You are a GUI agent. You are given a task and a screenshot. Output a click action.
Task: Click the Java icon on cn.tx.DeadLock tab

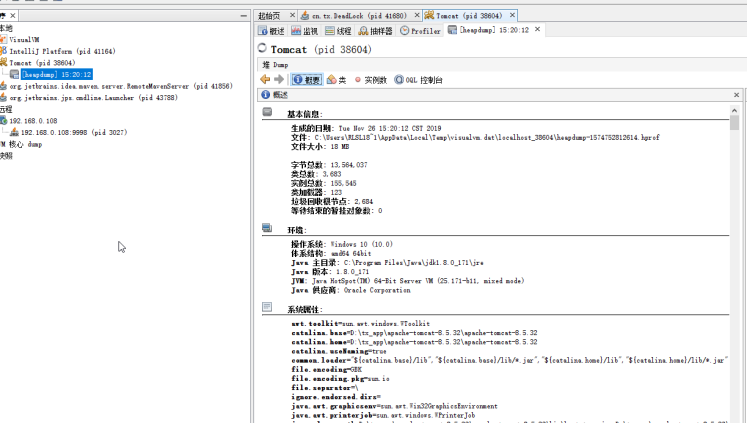pos(305,16)
